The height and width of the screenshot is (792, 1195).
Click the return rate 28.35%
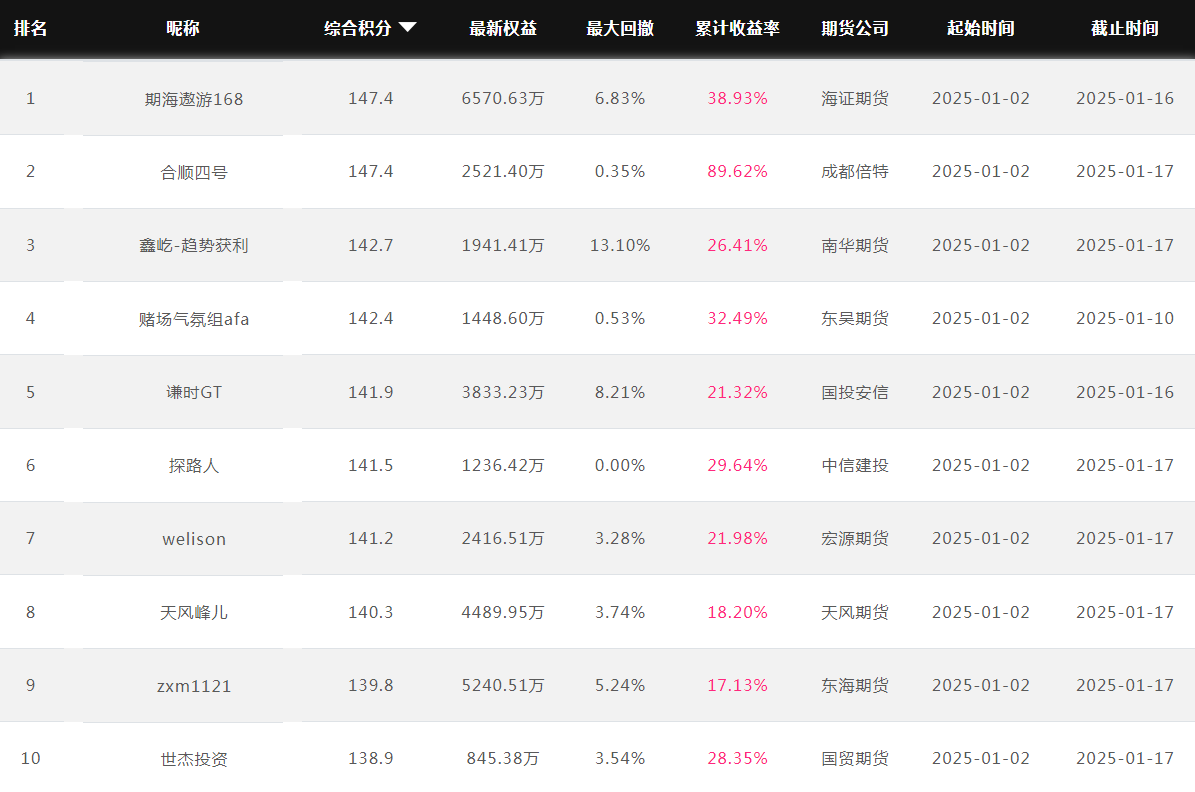coord(737,758)
